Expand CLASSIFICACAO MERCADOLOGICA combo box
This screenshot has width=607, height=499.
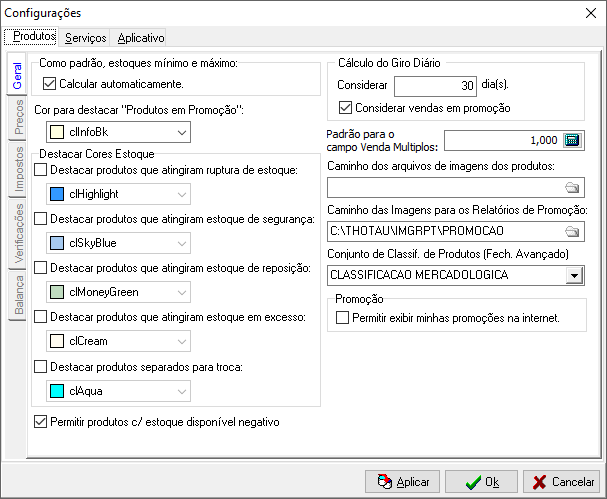click(574, 275)
